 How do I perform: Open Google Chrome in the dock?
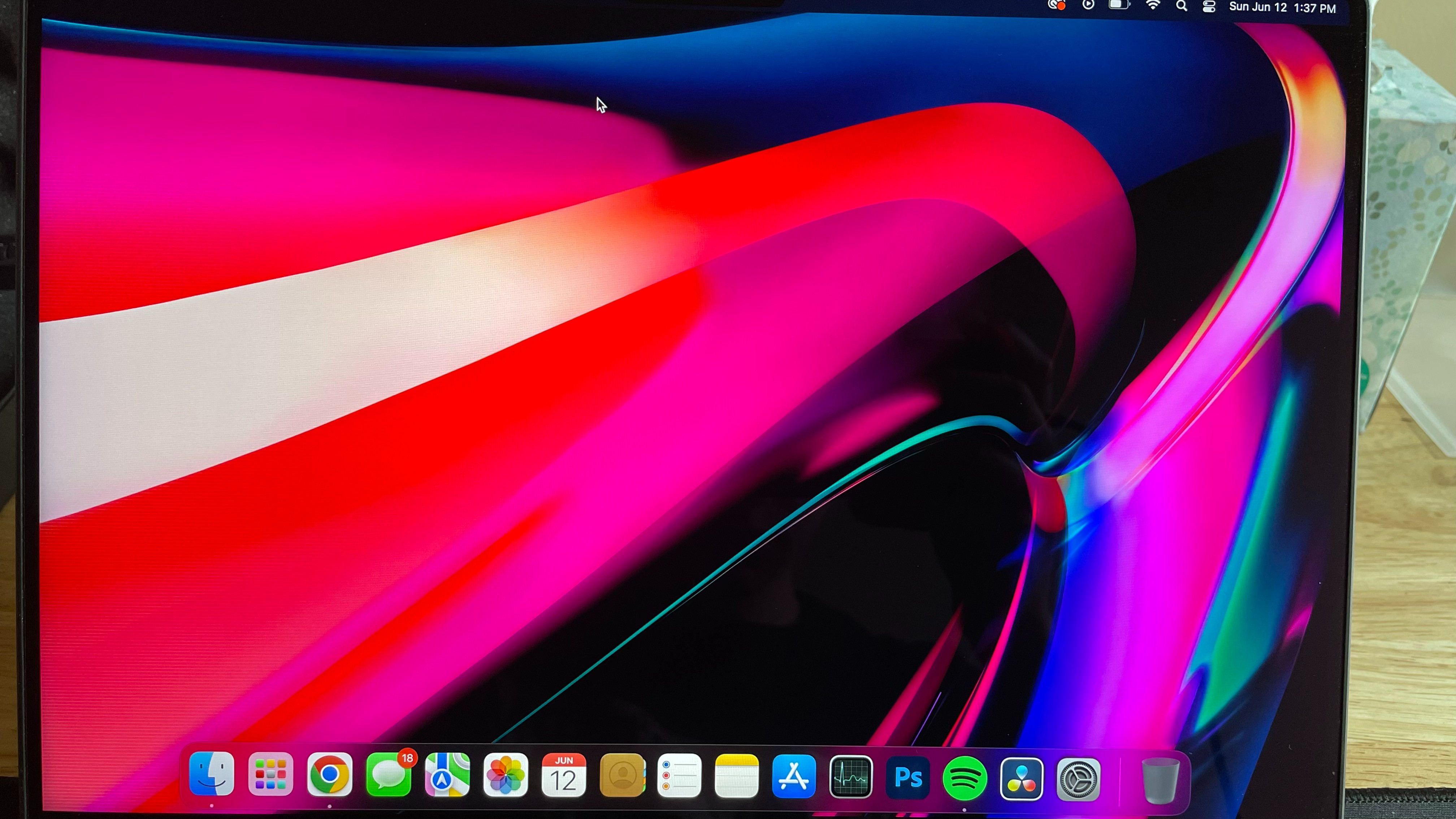coord(330,775)
